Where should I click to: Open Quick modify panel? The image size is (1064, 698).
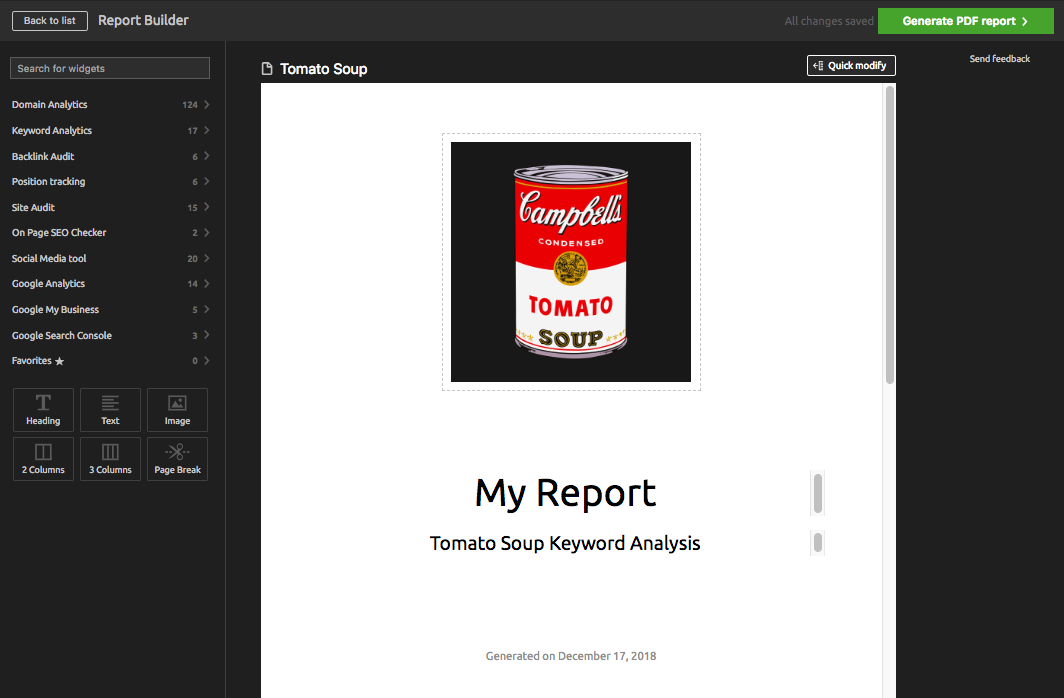point(851,65)
